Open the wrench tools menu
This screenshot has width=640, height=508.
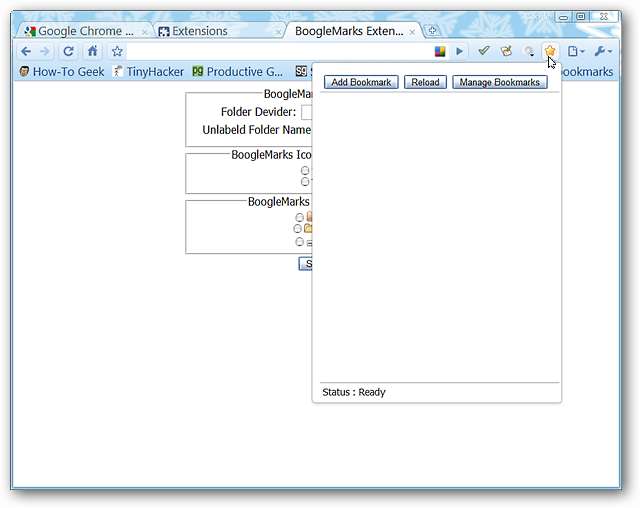[x=603, y=51]
